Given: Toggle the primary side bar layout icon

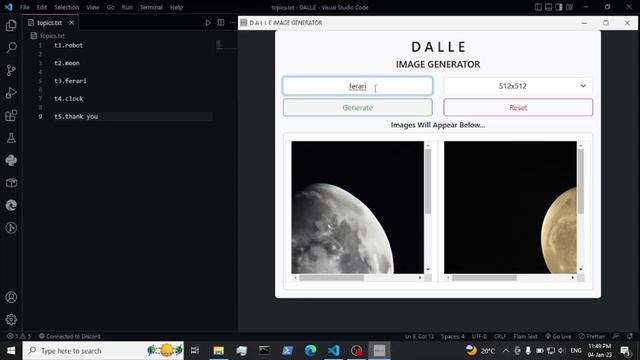Looking at the screenshot, I should [538, 7].
